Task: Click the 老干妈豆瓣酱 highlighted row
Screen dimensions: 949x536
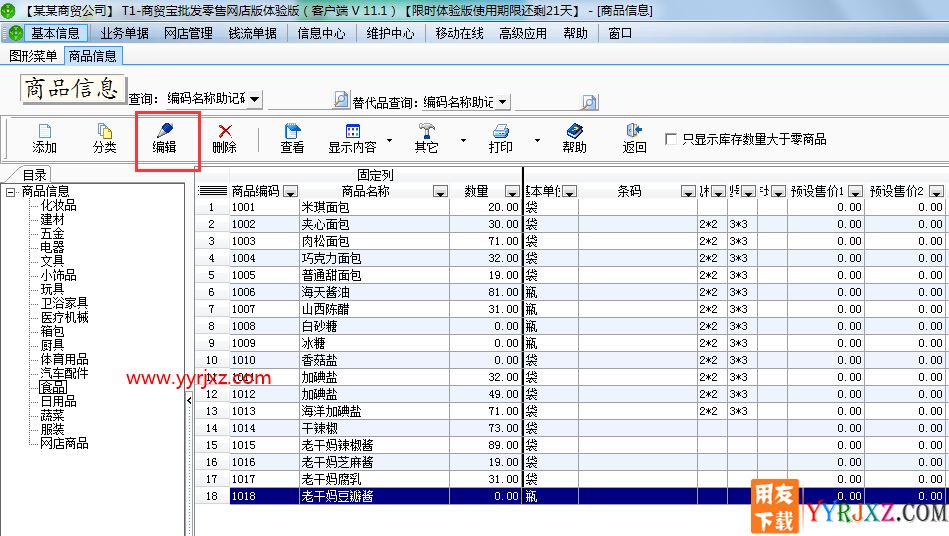Action: pyautogui.click(x=570, y=496)
